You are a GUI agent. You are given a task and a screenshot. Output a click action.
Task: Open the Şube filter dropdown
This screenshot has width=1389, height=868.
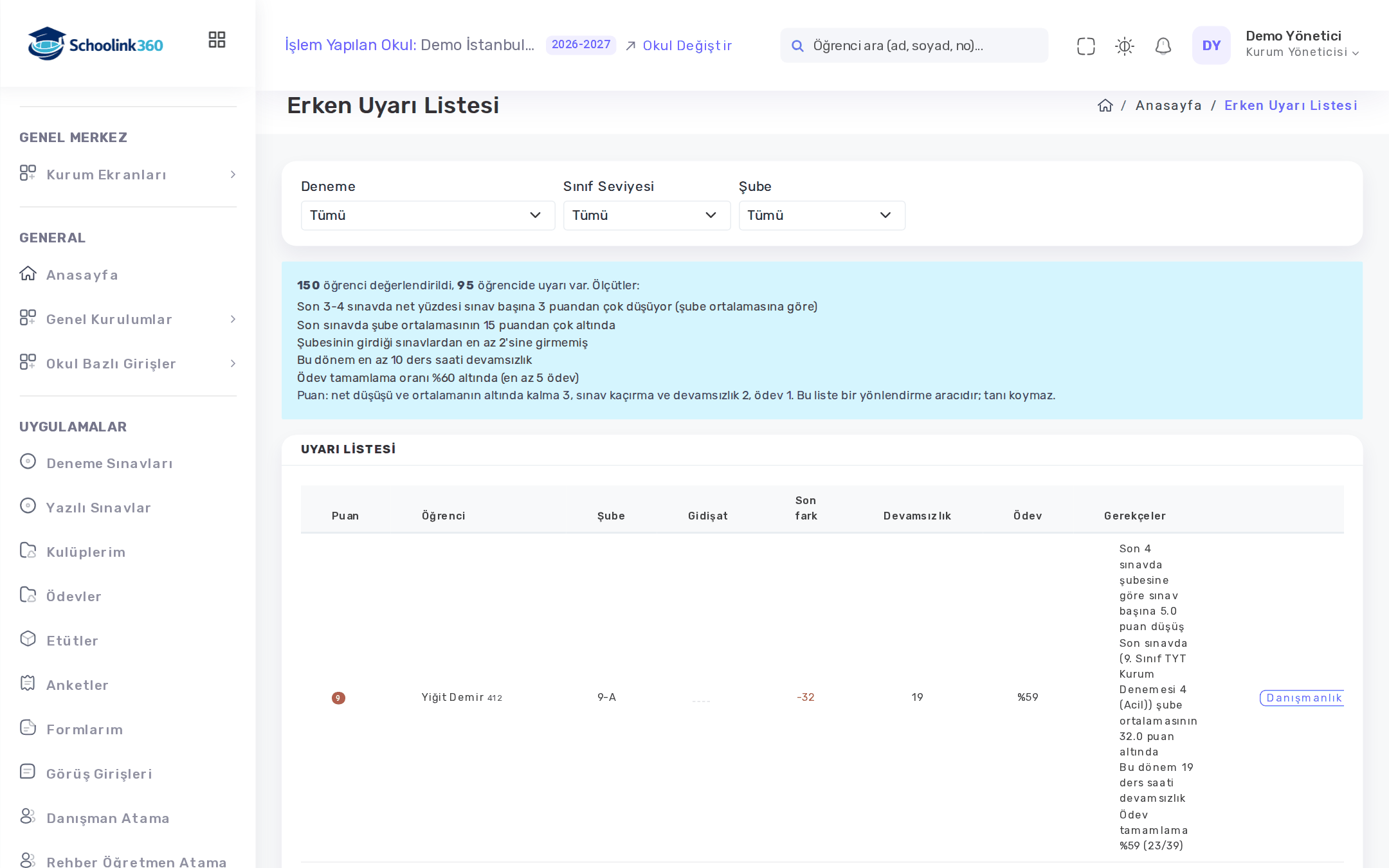pyautogui.click(x=822, y=215)
